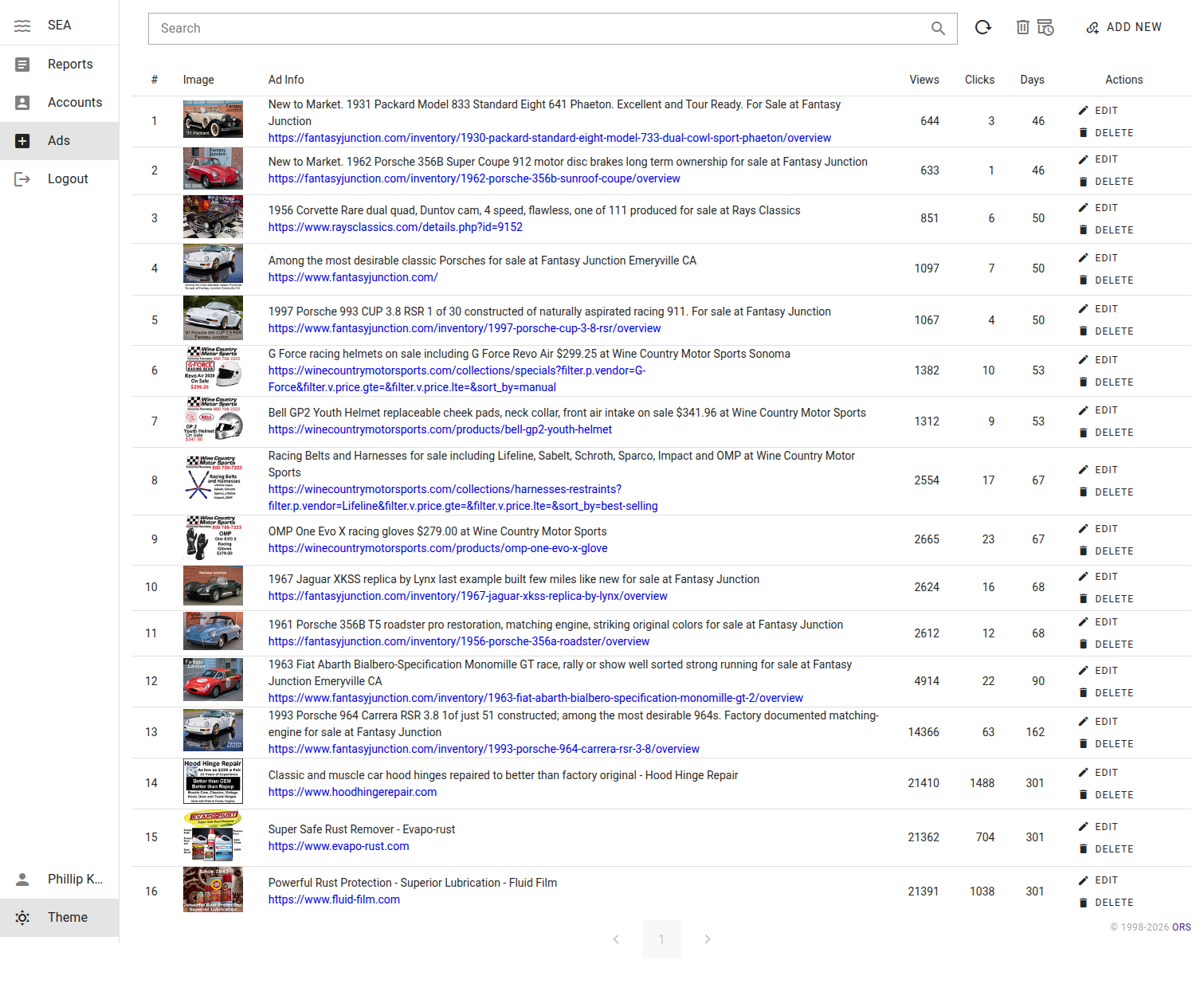Image resolution: width=1204 pixels, height=1007 pixels.
Task: Click the Logout exit icon
Action: click(22, 178)
